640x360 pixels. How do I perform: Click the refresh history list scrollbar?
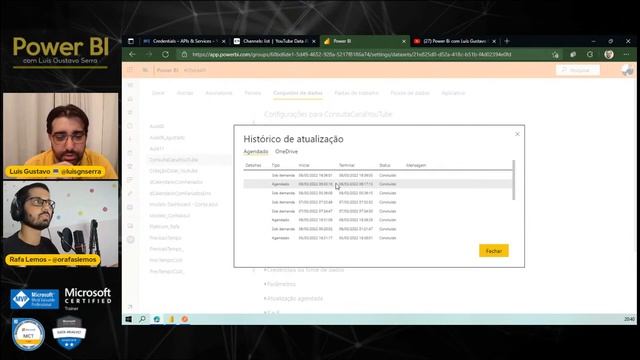point(513,180)
